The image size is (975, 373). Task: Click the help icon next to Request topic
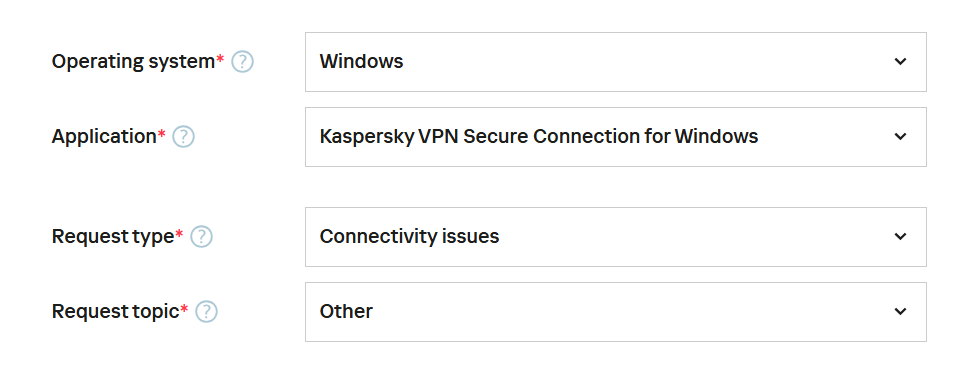point(206,311)
